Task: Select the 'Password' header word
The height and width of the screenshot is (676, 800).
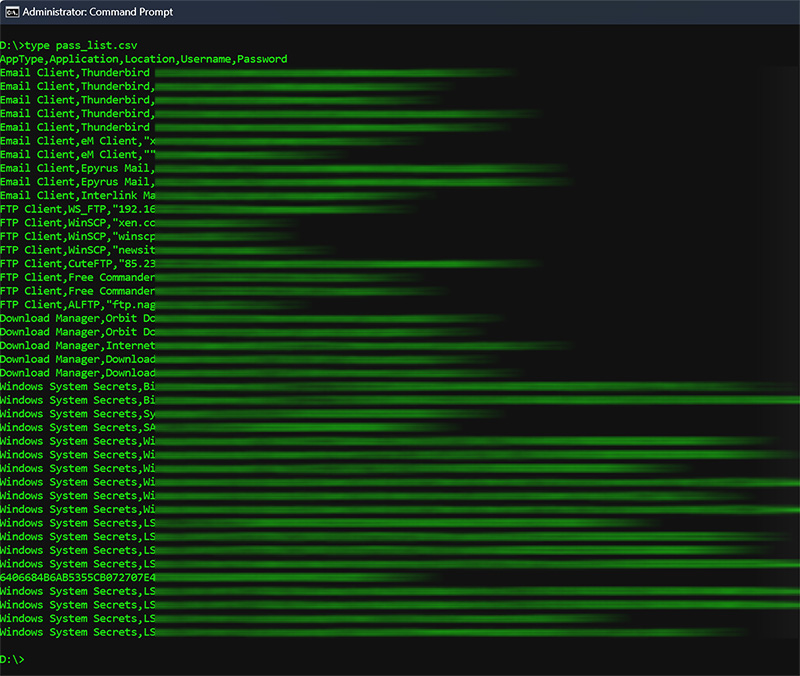Action: click(262, 59)
